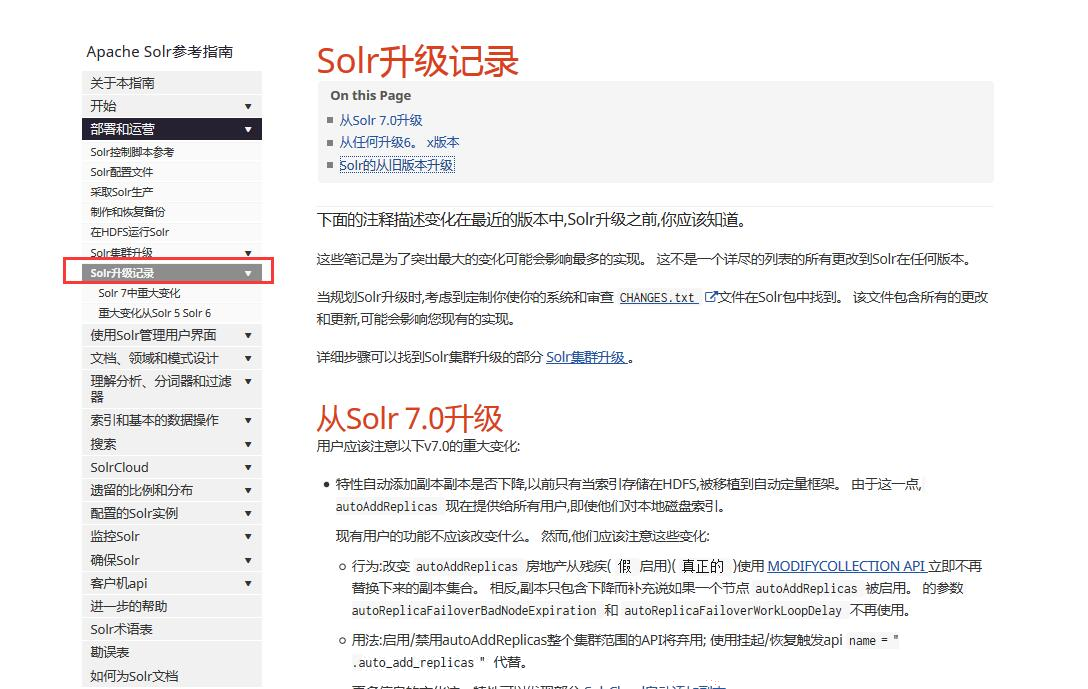Open 客户机api sidebar section
Image resolution: width=1088 pixels, height=689 pixels.
pos(119,584)
